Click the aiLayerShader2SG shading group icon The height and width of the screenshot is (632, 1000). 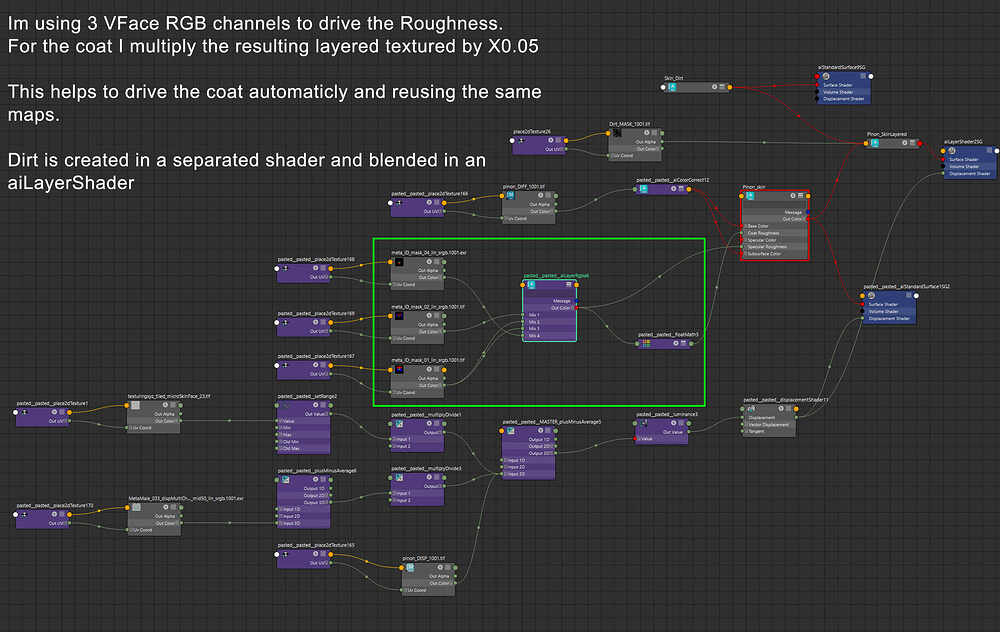(x=952, y=151)
